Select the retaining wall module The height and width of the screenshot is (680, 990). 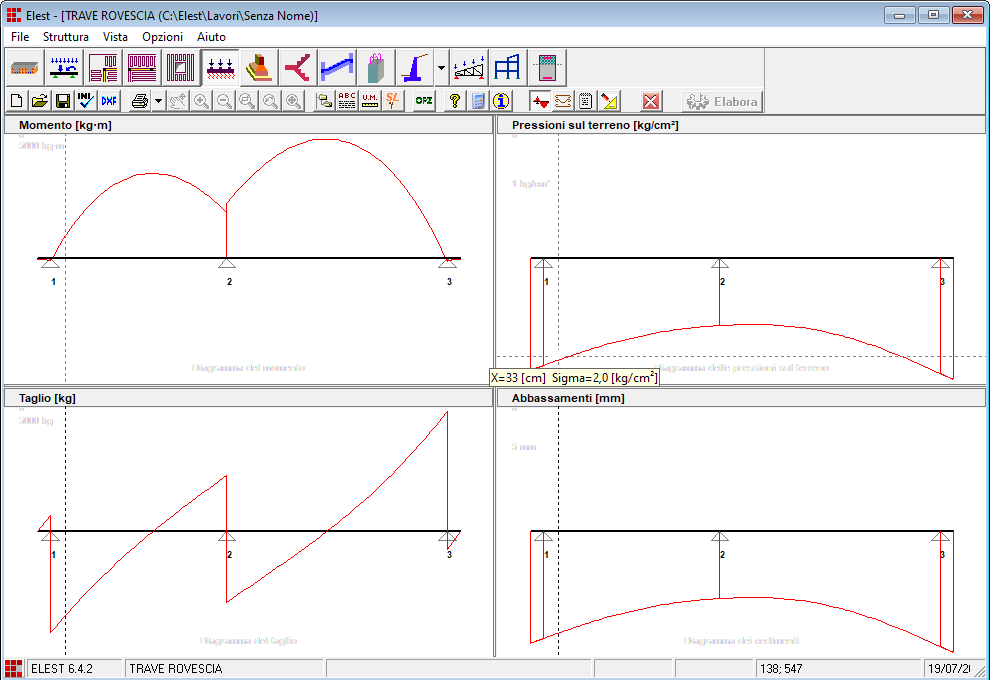(x=414, y=67)
